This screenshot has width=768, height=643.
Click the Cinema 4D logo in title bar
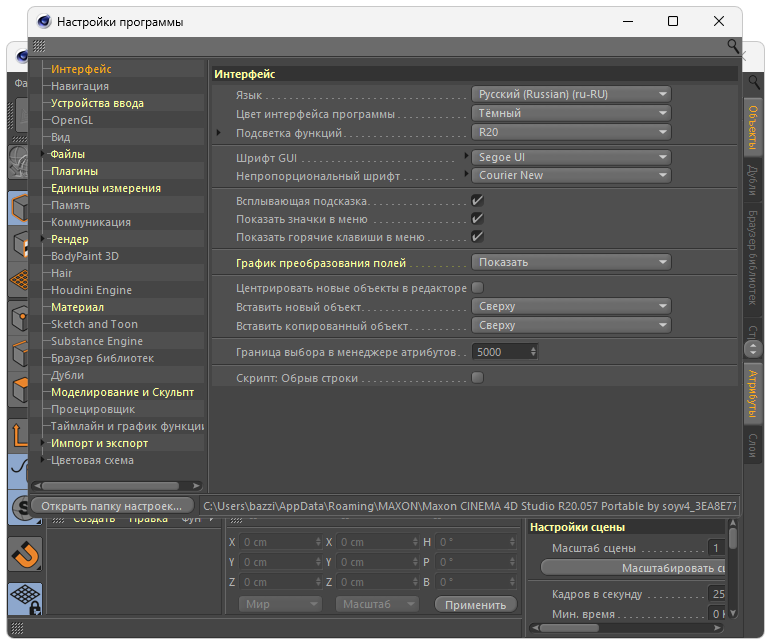(x=44, y=21)
